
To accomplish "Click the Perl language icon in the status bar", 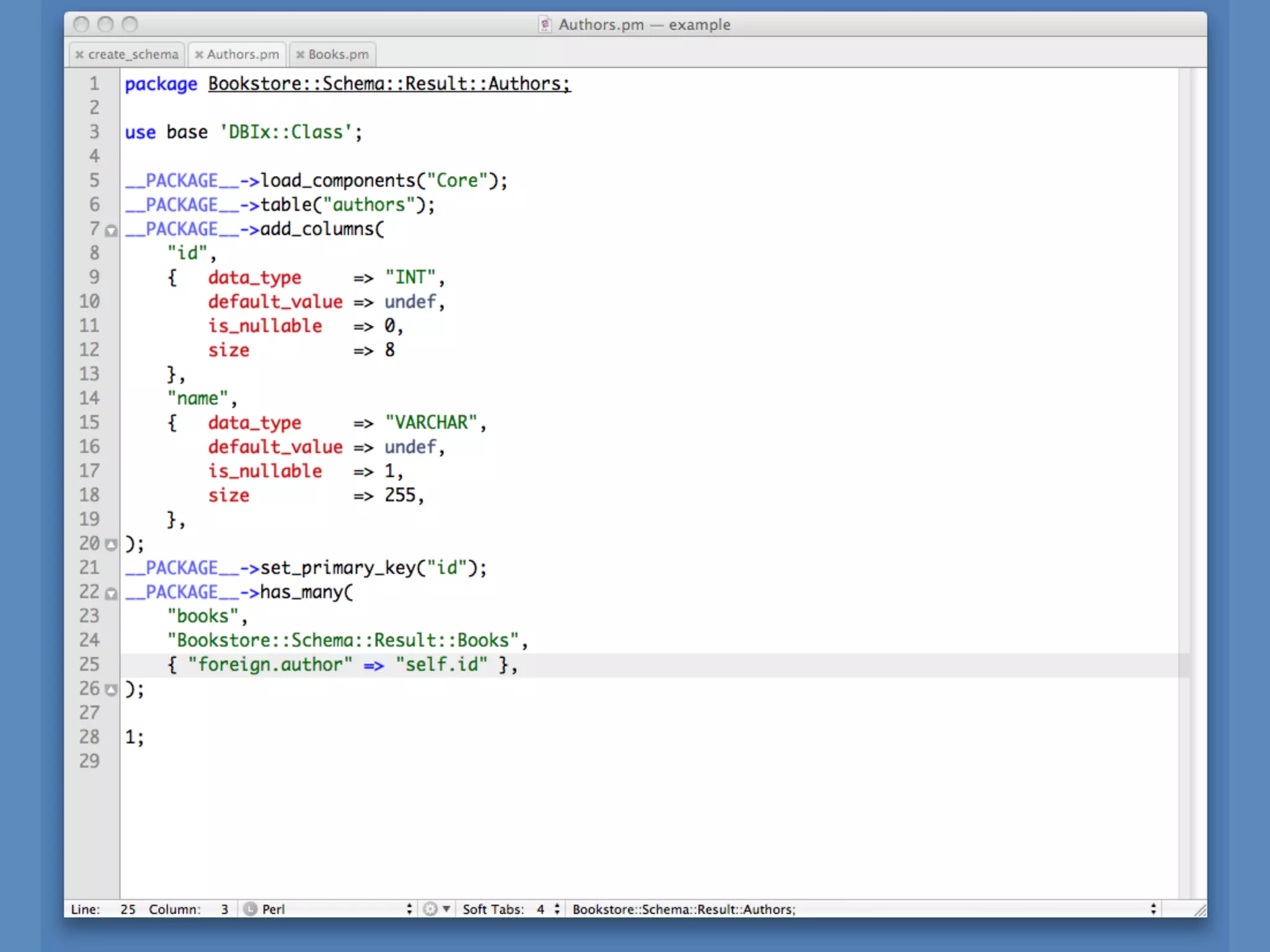I will click(x=250, y=909).
